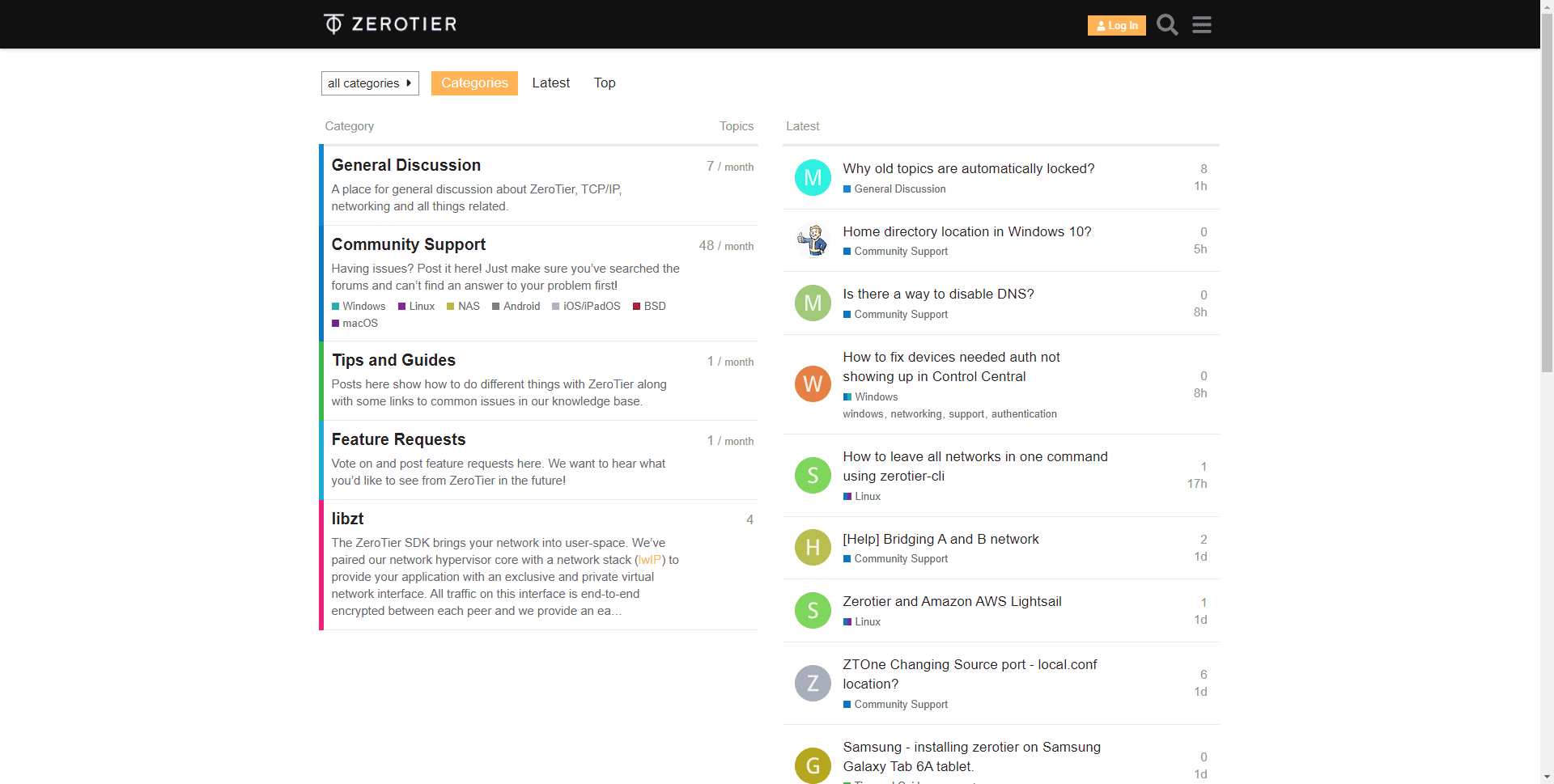Open topic Home directory location in Windows 10
The image size is (1554, 784).
[x=966, y=231]
